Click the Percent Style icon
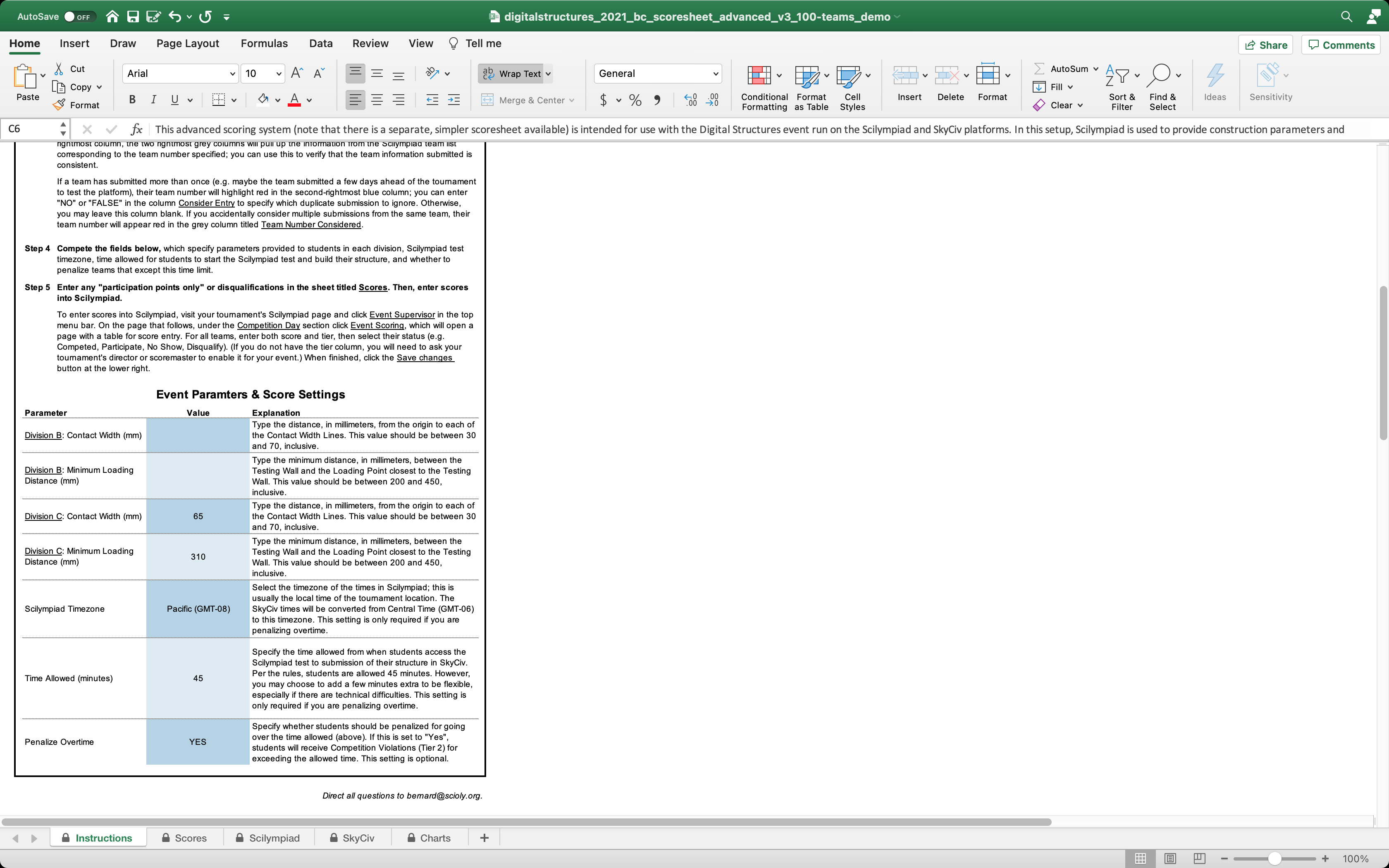 [x=635, y=100]
